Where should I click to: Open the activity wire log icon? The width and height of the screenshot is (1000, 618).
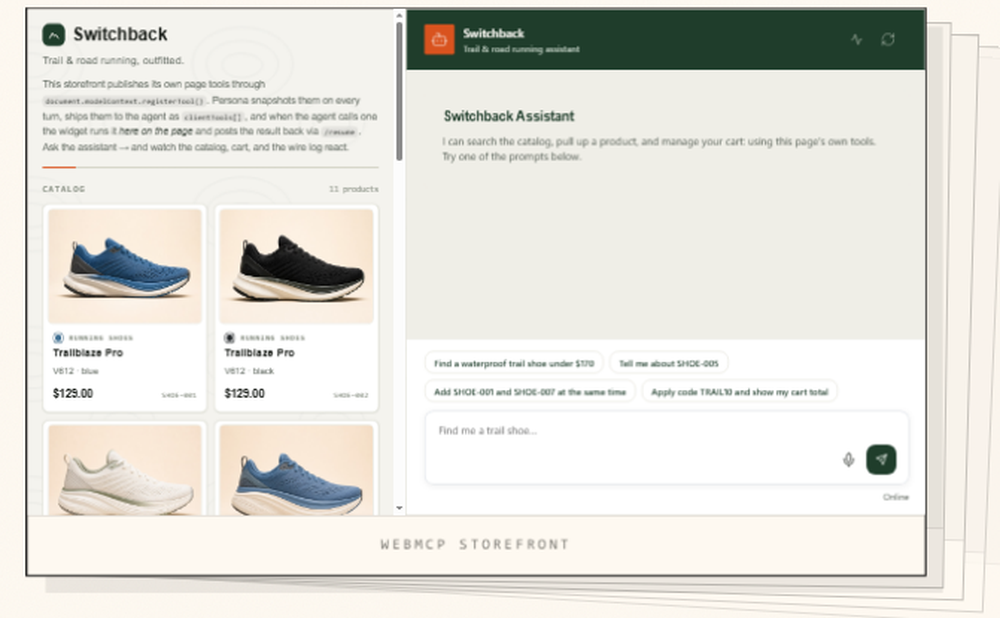point(857,40)
